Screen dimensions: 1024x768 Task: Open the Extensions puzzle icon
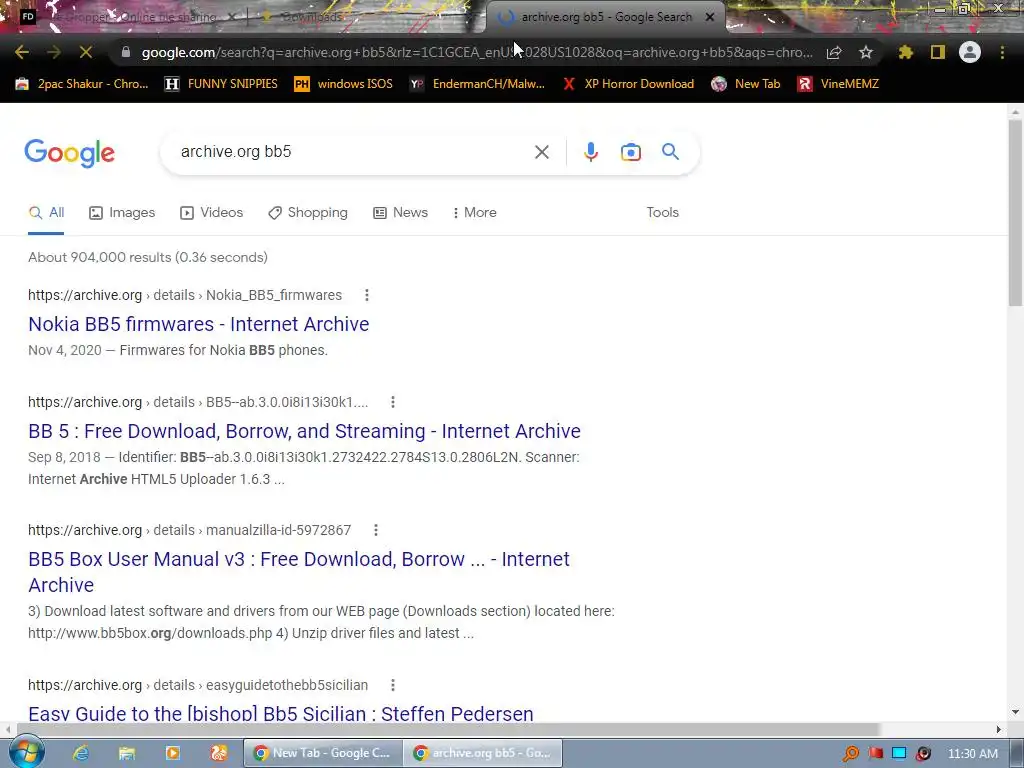click(x=906, y=52)
